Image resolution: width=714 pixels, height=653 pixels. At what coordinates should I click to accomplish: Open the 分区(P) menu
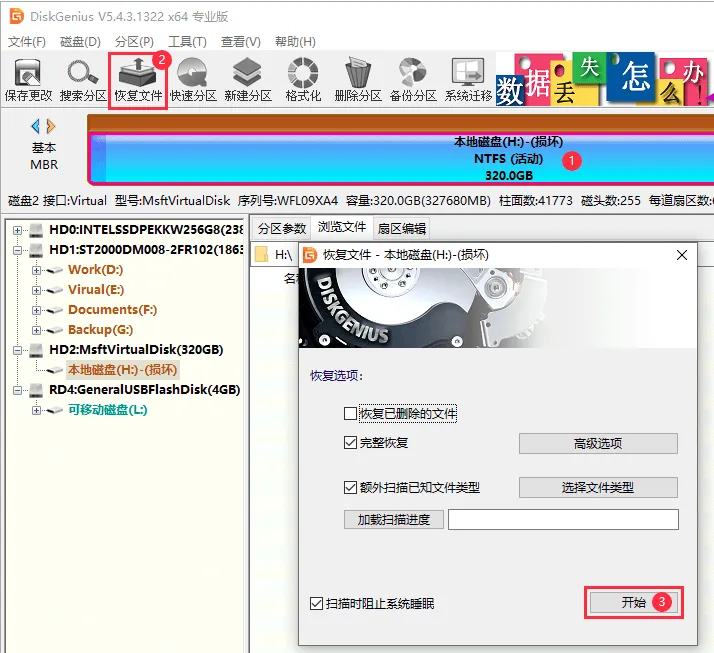coord(134,42)
